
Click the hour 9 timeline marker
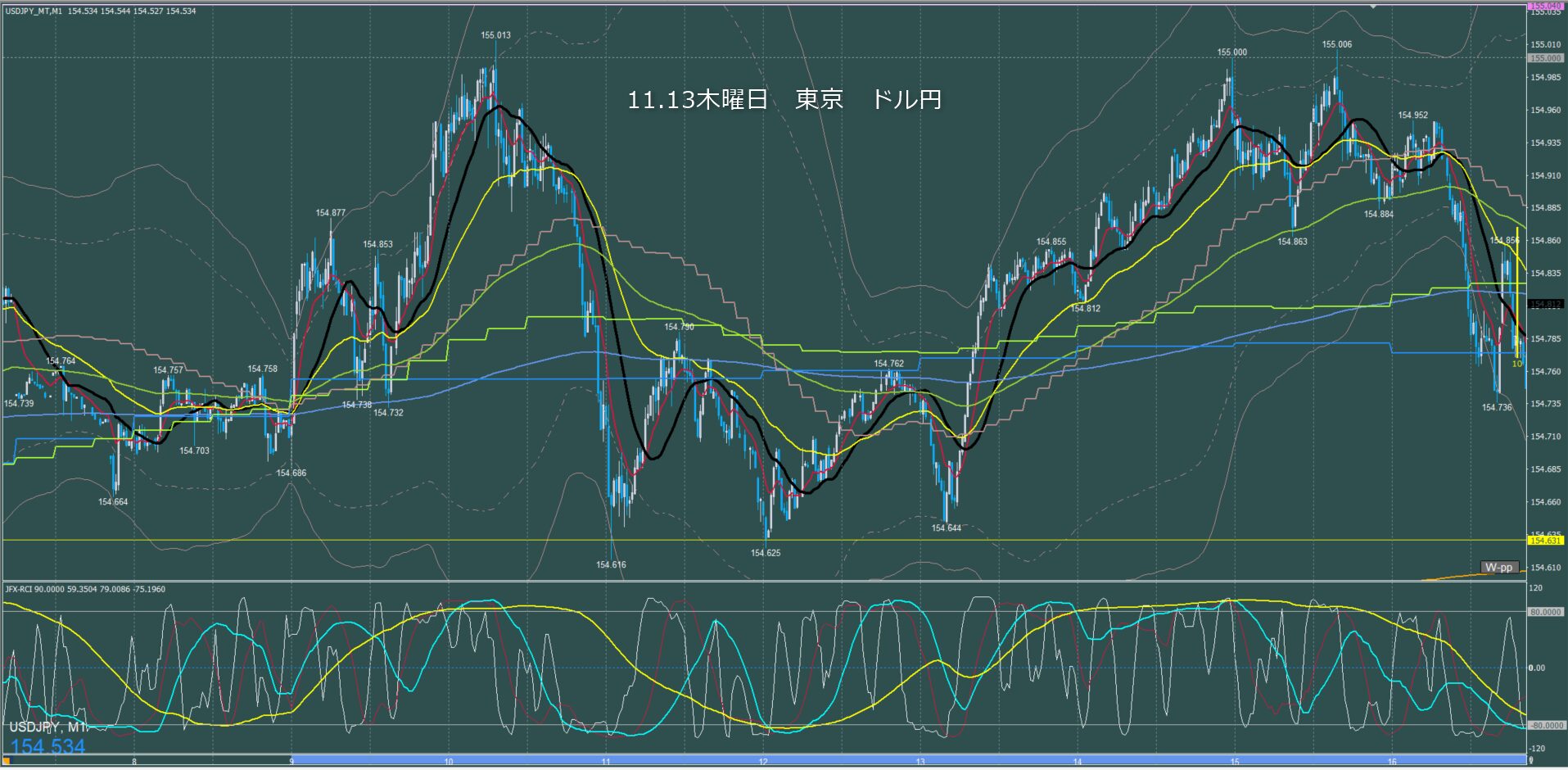click(291, 762)
